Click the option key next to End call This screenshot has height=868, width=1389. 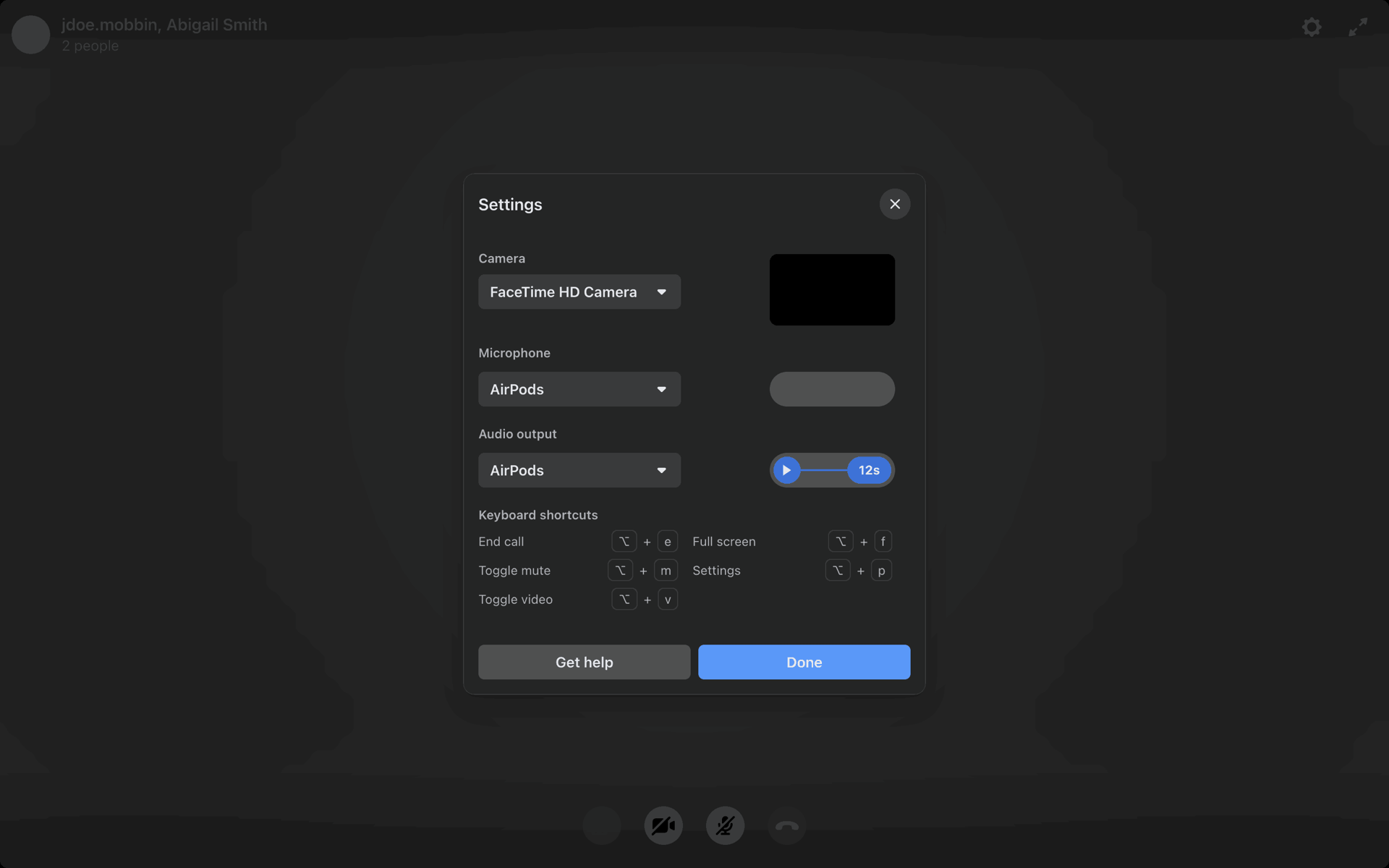pos(624,541)
